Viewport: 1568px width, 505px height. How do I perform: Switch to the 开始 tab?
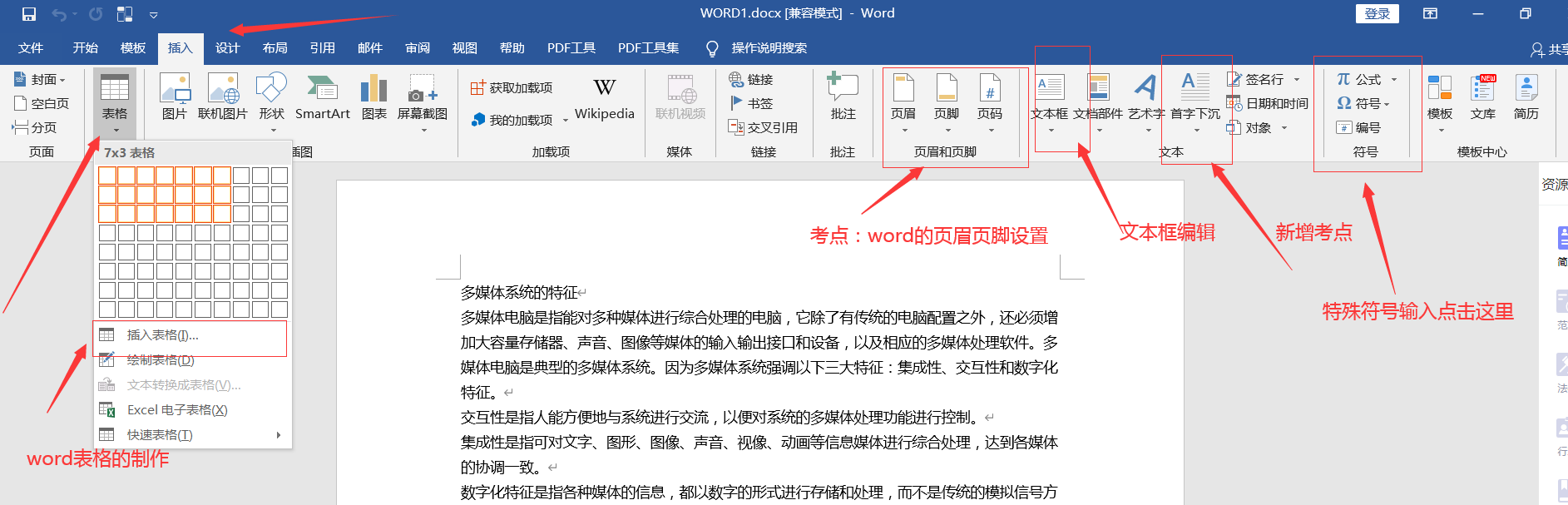85,48
